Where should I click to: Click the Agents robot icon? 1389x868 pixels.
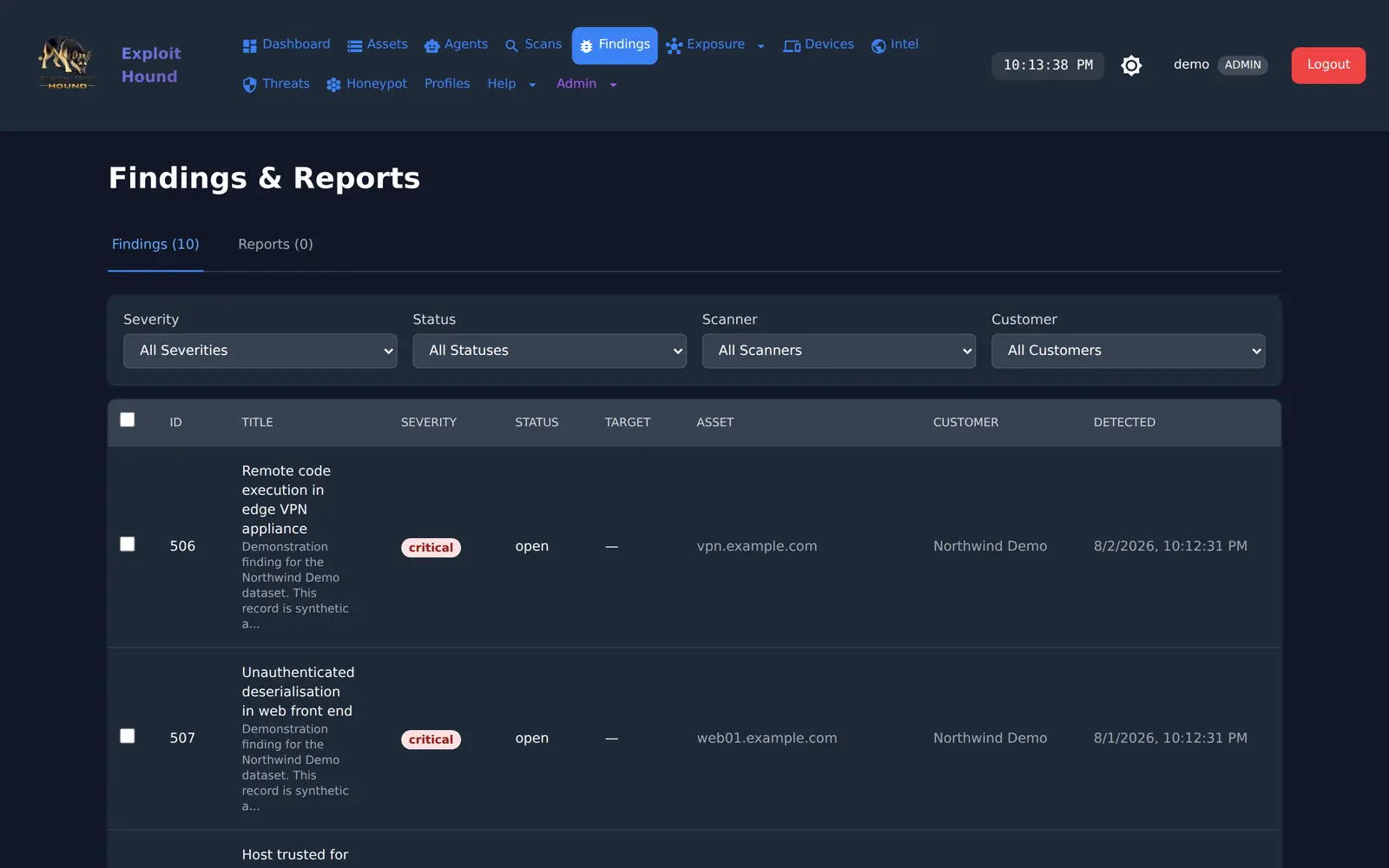click(x=431, y=46)
